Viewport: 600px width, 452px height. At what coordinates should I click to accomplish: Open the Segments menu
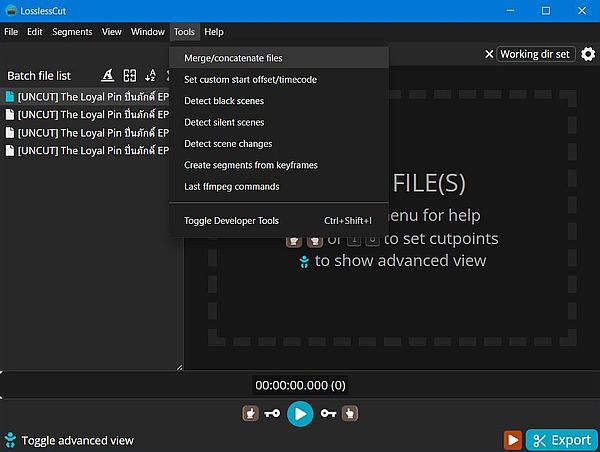(72, 32)
